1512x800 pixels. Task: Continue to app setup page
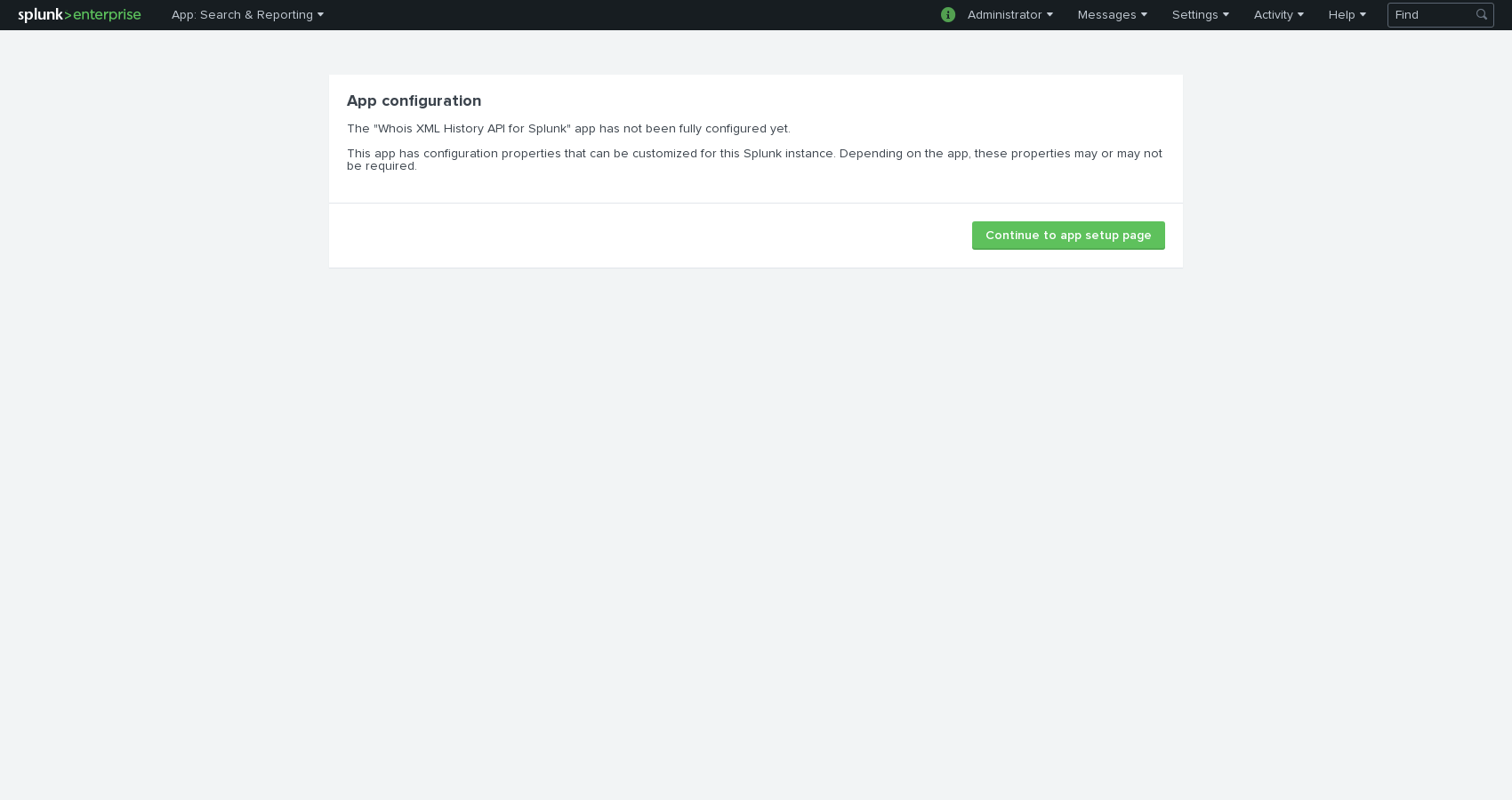(1068, 236)
